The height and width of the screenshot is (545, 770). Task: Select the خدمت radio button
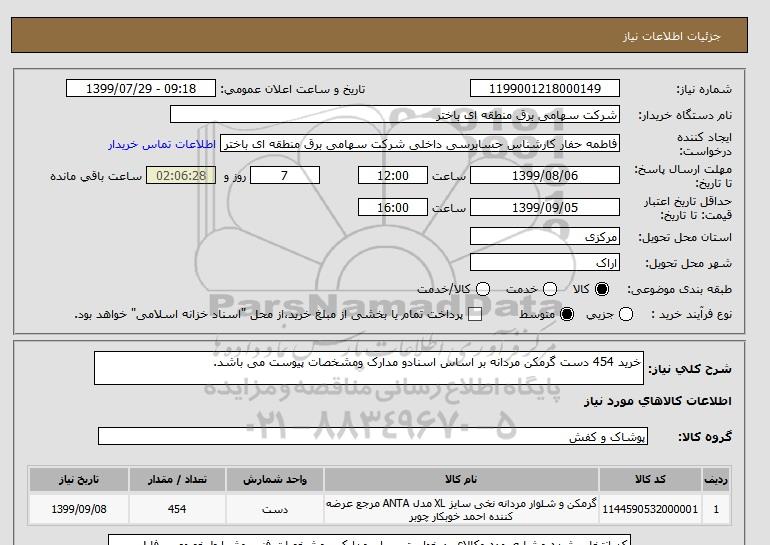click(x=550, y=289)
